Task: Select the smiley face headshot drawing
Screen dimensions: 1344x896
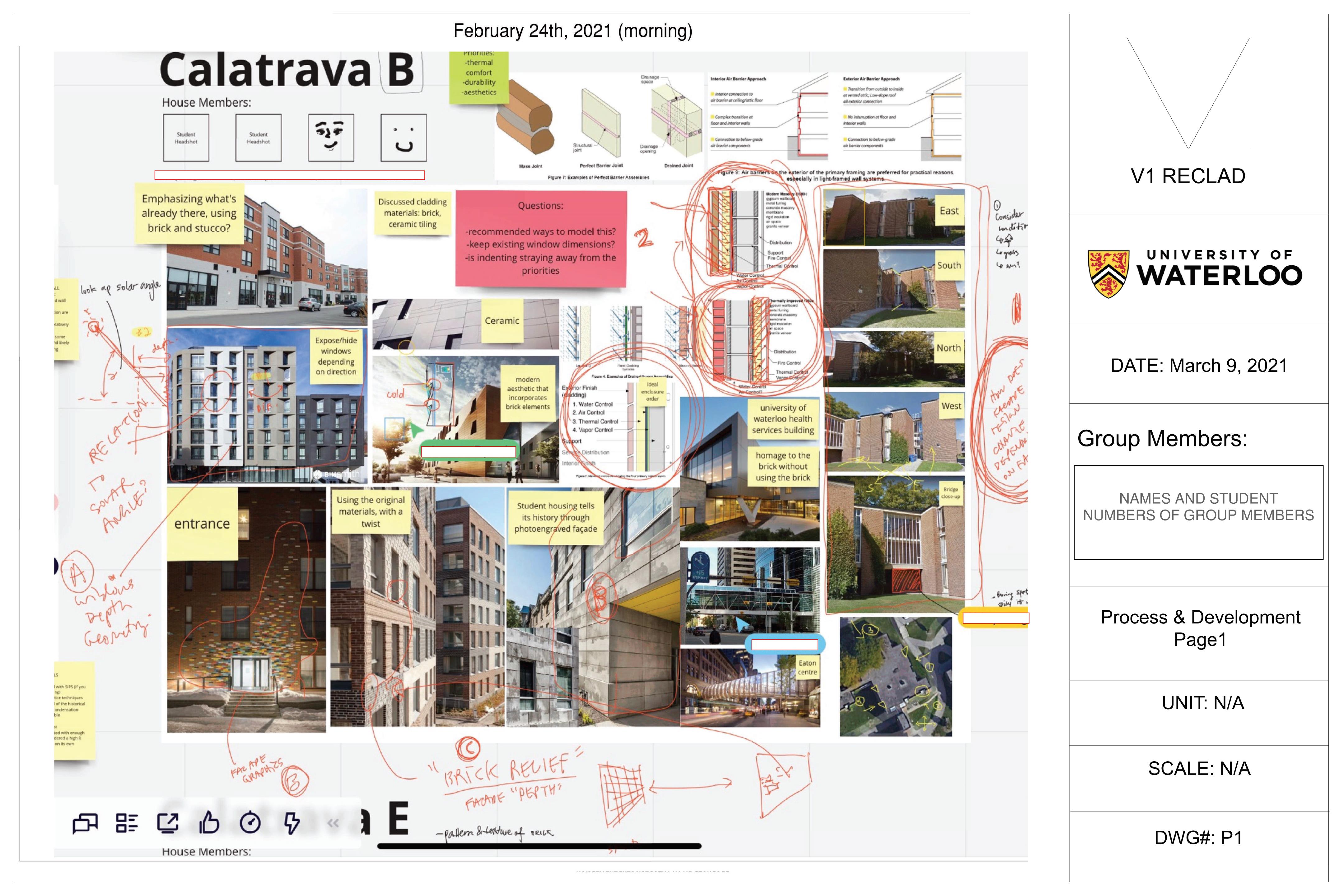Action: pyautogui.click(x=404, y=138)
